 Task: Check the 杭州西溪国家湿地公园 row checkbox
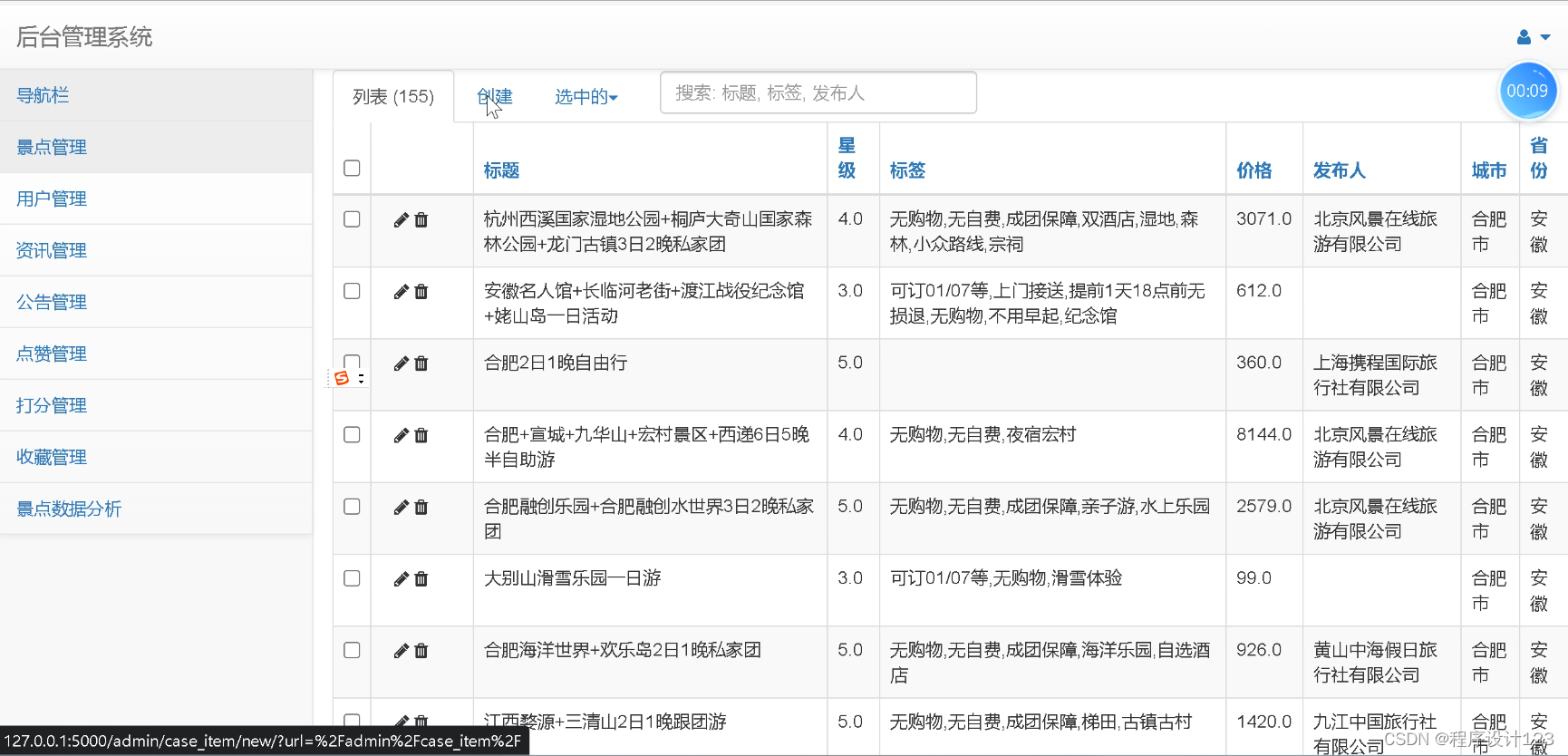(352, 219)
